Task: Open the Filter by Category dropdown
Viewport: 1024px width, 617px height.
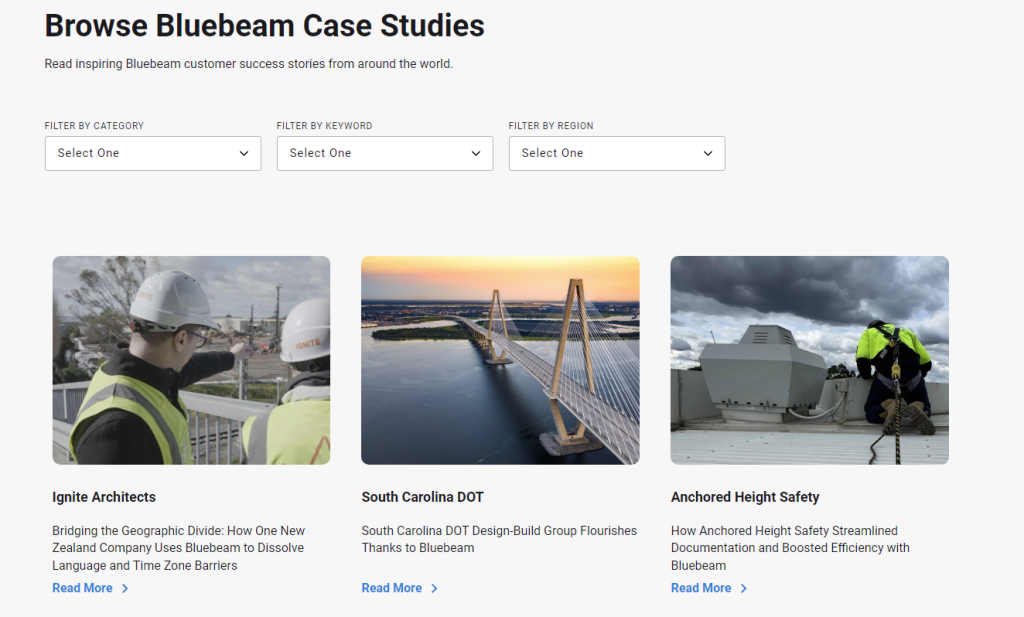Action: click(153, 153)
